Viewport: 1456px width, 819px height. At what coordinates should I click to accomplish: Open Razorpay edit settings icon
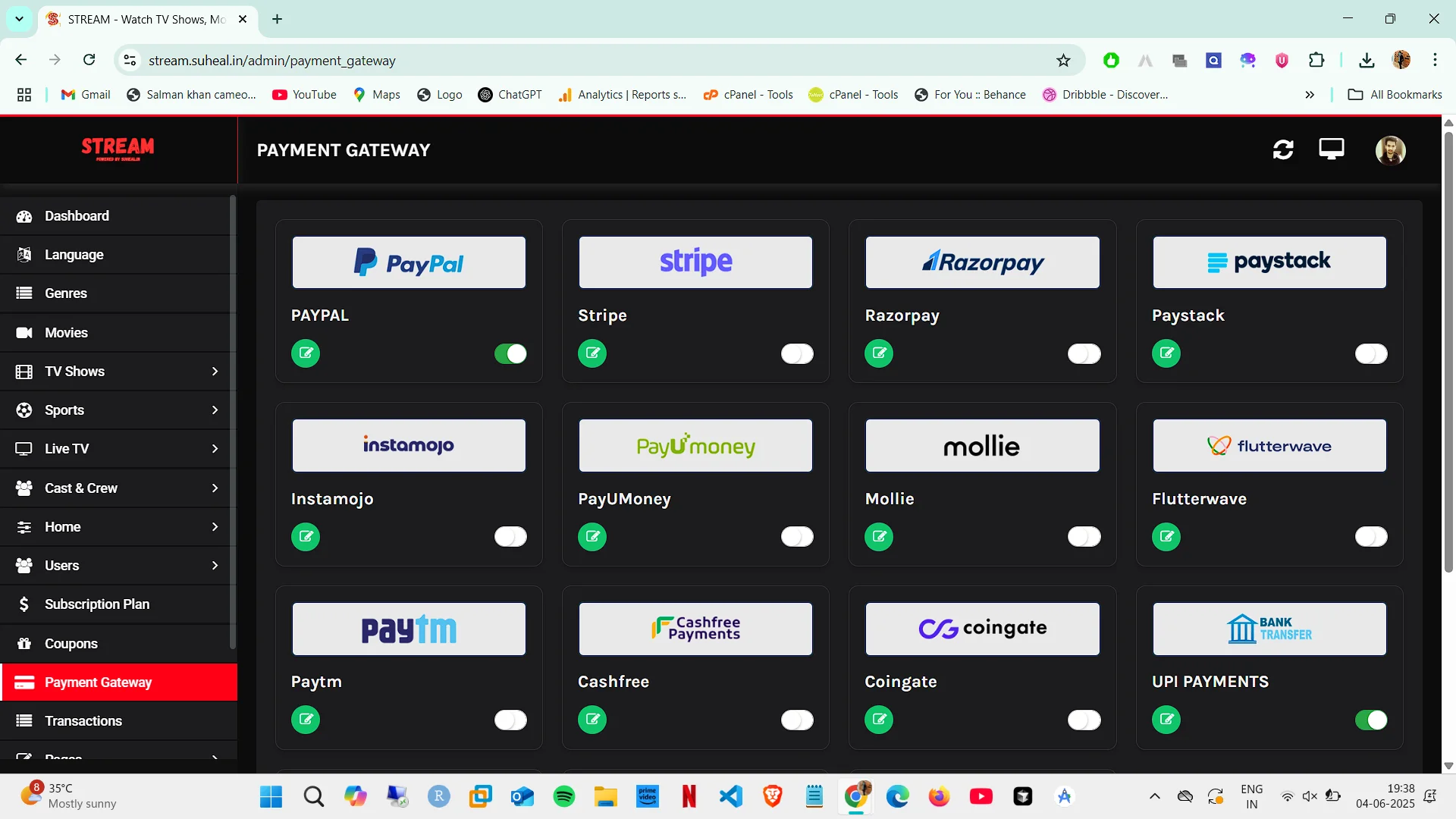(879, 353)
